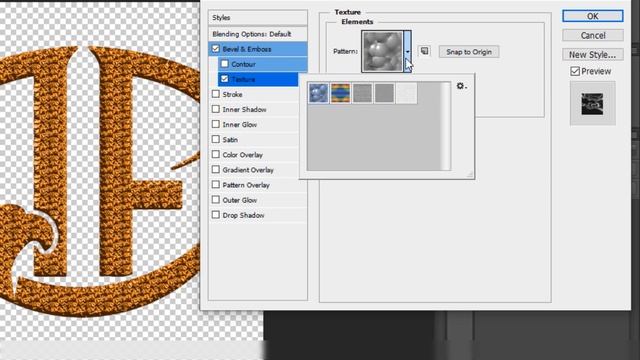
Task: Click the current bubbles pattern preview
Action: pos(382,52)
